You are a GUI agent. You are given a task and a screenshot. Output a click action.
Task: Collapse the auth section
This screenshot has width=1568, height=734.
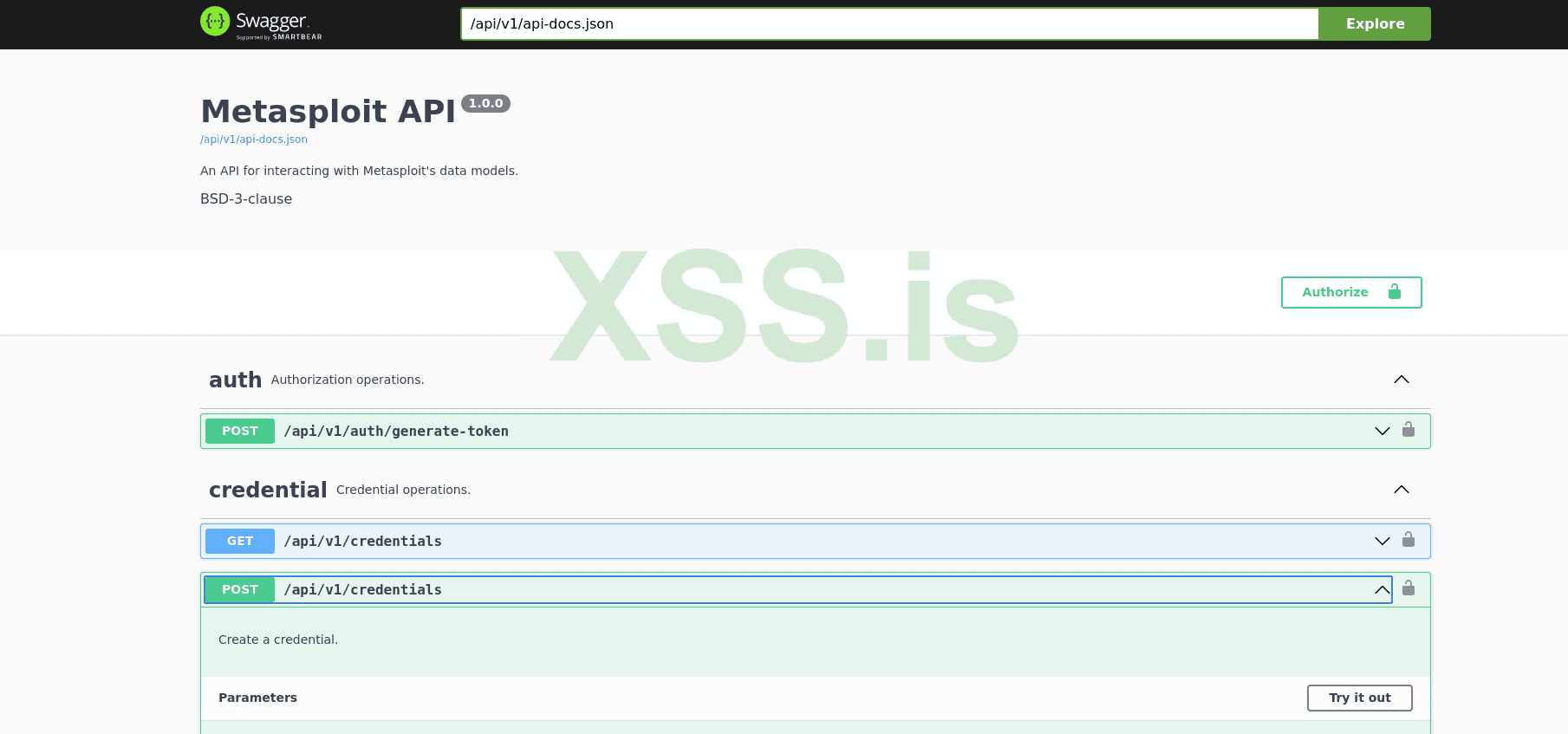coord(1402,380)
